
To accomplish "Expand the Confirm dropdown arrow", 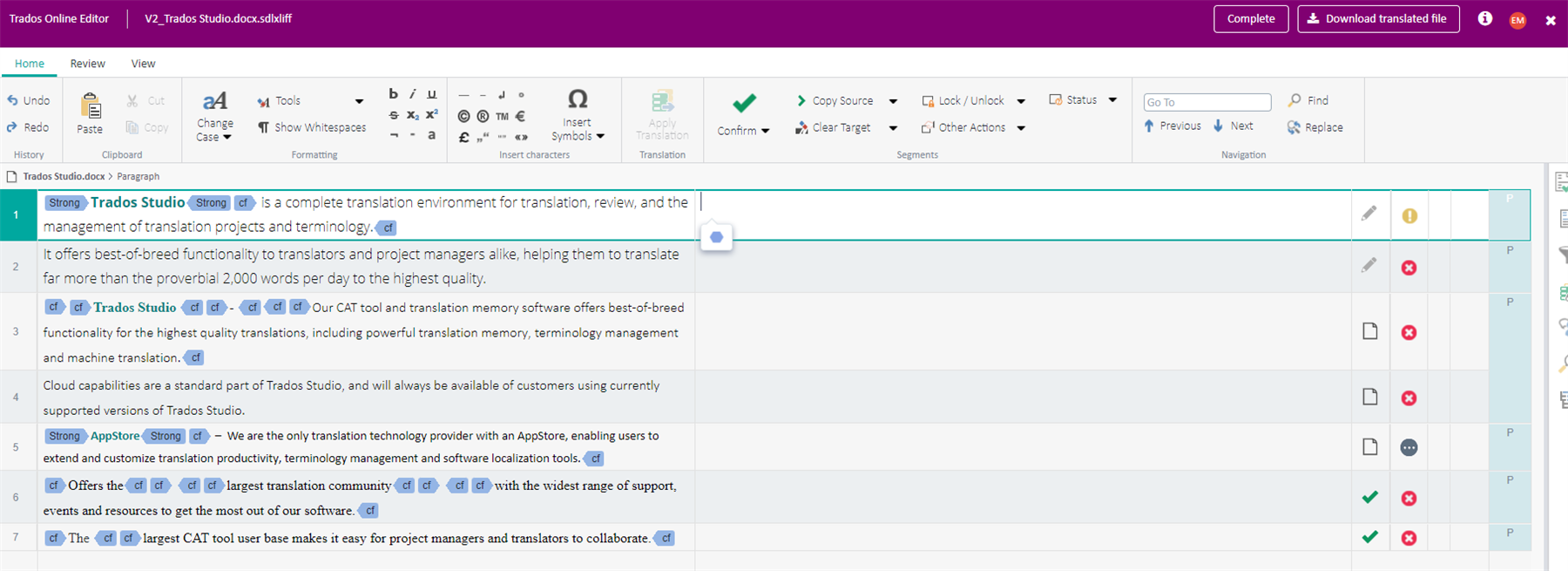I will pos(766,131).
